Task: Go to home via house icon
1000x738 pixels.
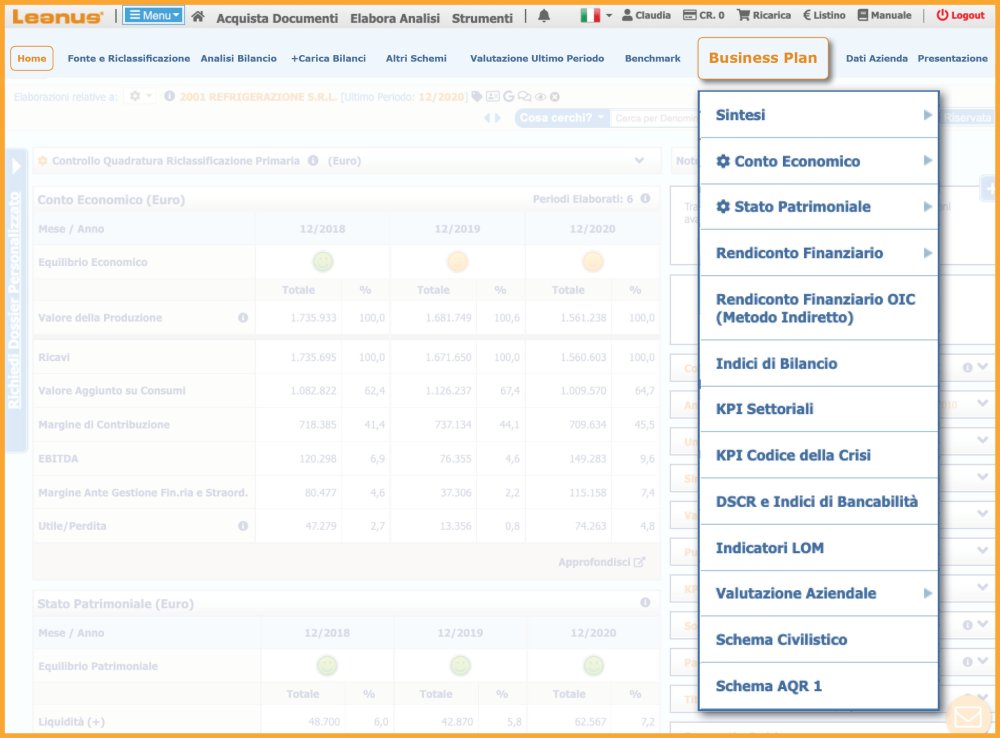Action: pyautogui.click(x=198, y=17)
